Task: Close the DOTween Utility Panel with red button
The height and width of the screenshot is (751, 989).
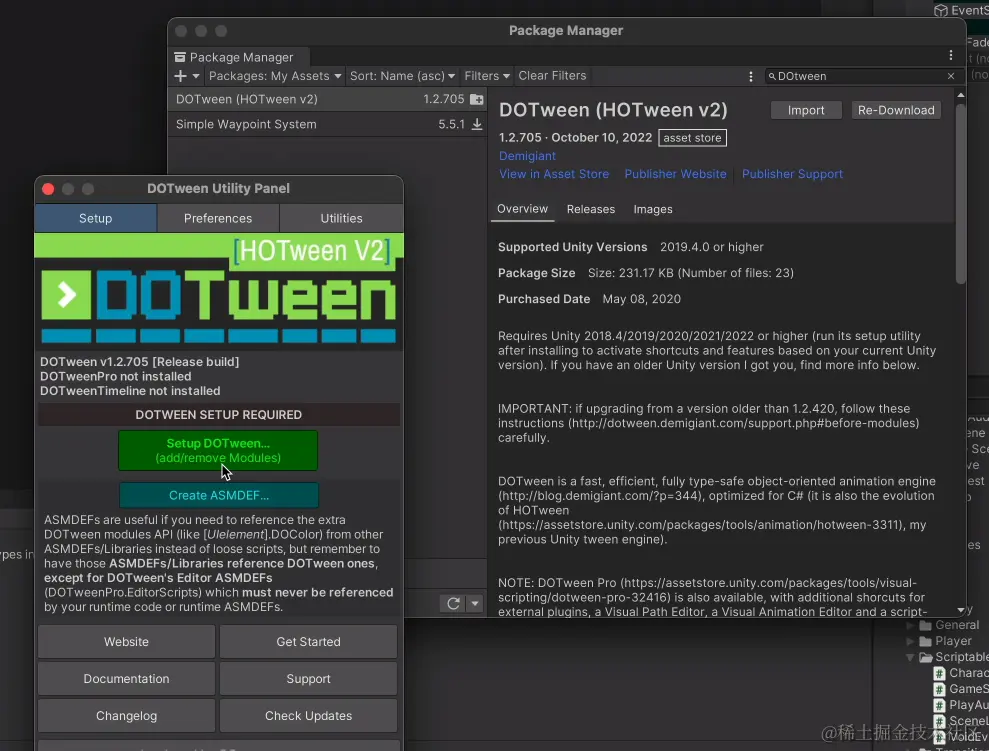Action: coord(48,189)
